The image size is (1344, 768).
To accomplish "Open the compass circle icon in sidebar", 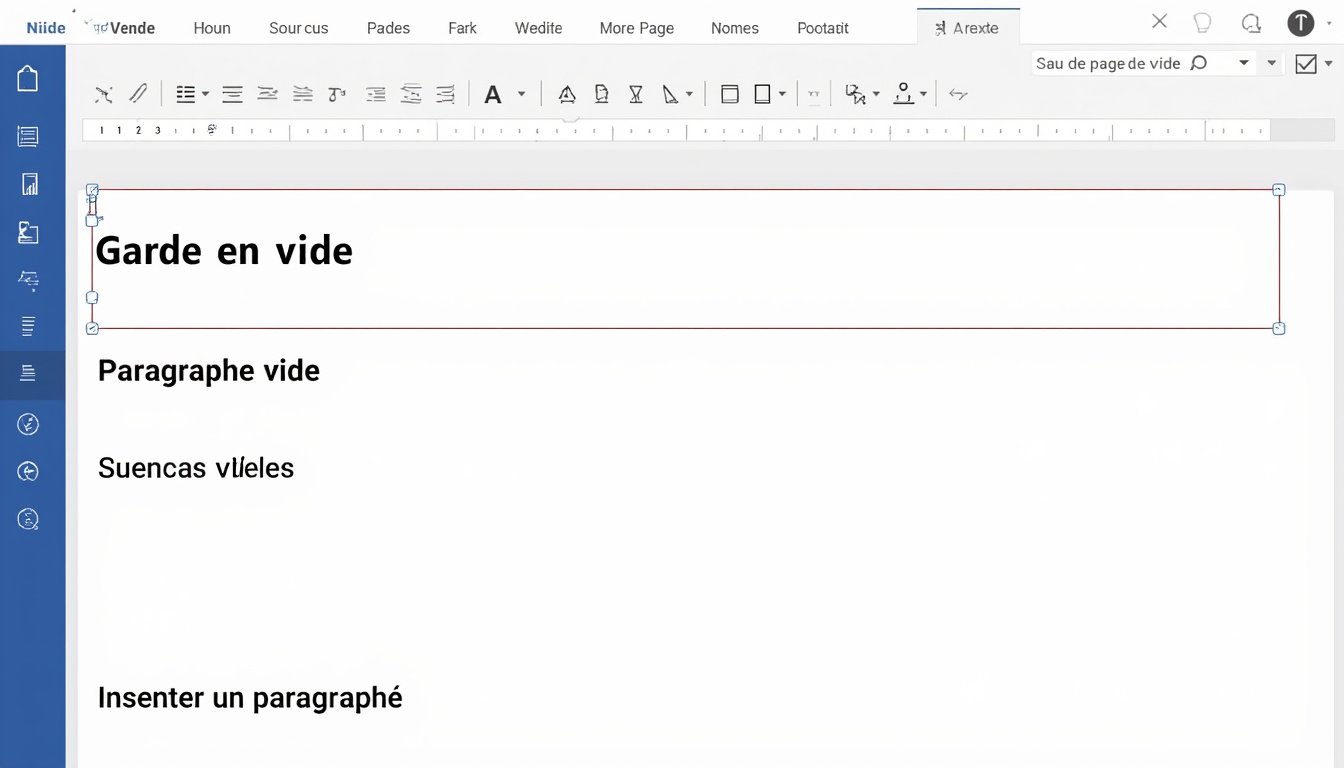I will click(28, 424).
